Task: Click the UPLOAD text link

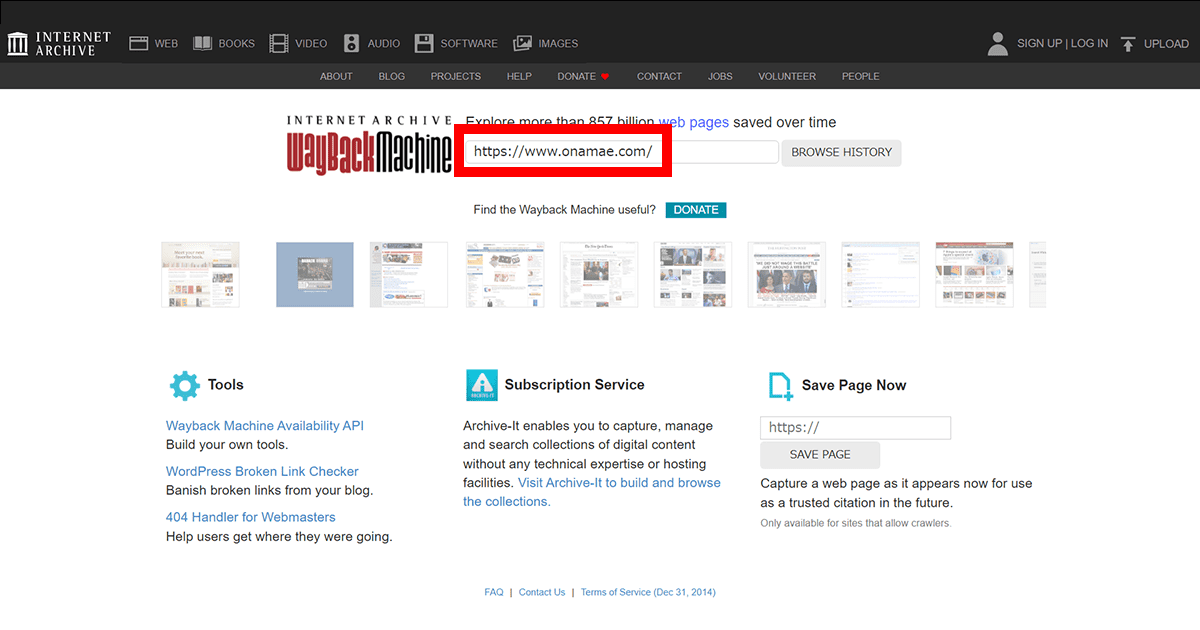Action: (1166, 44)
